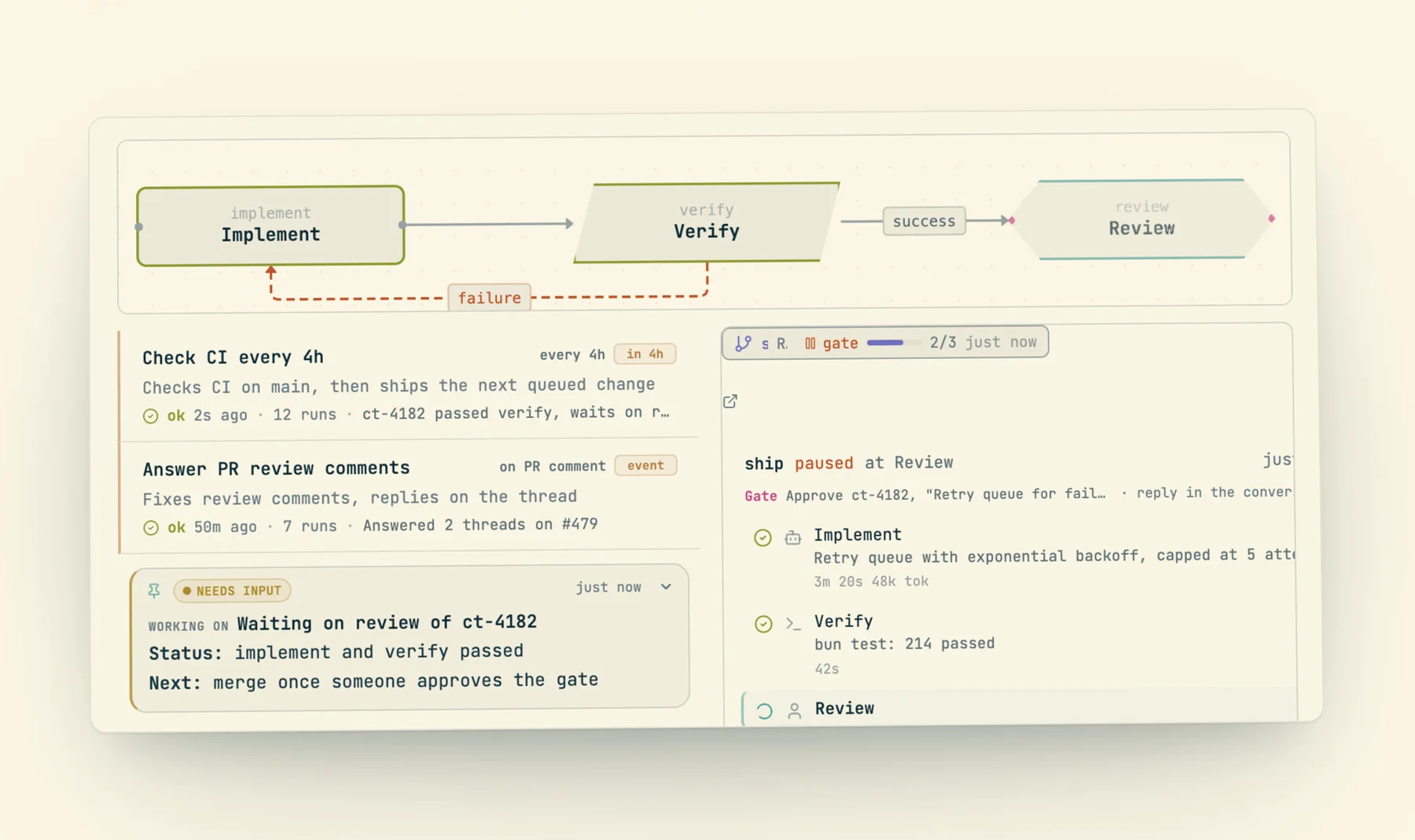The height and width of the screenshot is (840, 1415).
Task: Click the success edge label
Action: [924, 222]
